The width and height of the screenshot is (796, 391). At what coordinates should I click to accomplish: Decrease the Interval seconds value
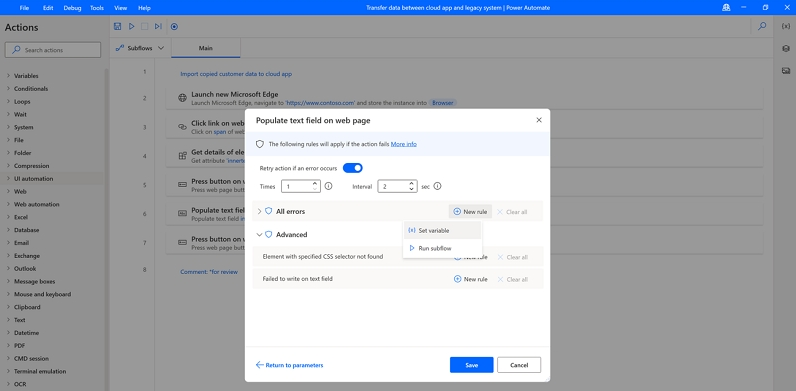pos(411,189)
